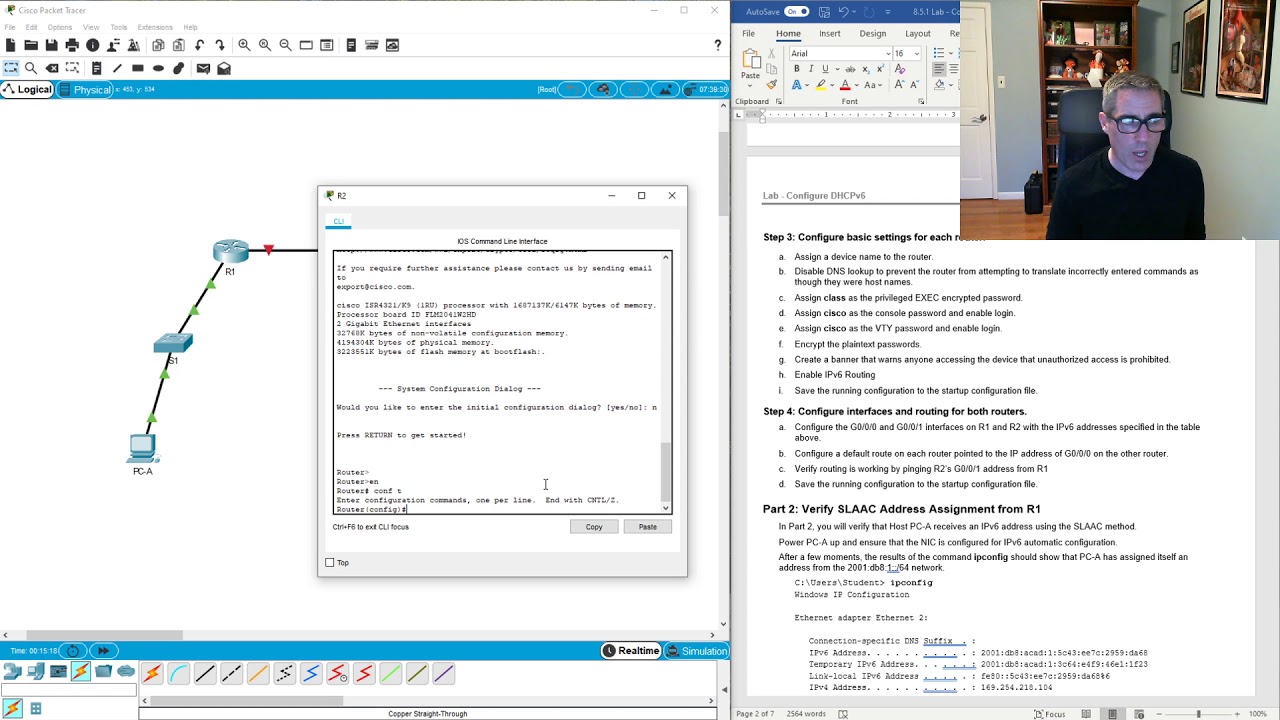
Task: Click in the R2 CLI terminal area
Action: tap(497, 381)
